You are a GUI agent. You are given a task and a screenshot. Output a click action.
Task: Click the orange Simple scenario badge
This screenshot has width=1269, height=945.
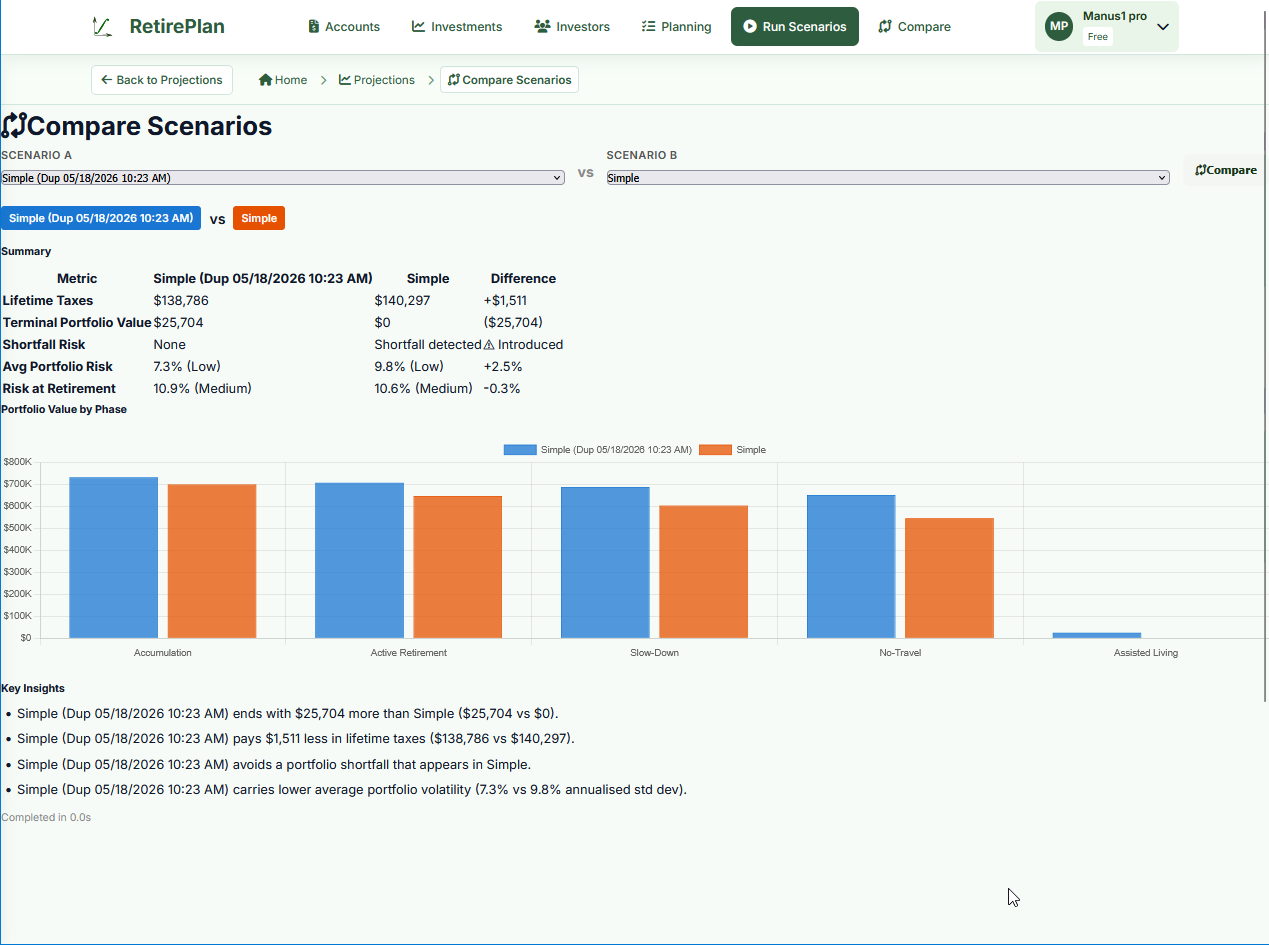[259, 218]
